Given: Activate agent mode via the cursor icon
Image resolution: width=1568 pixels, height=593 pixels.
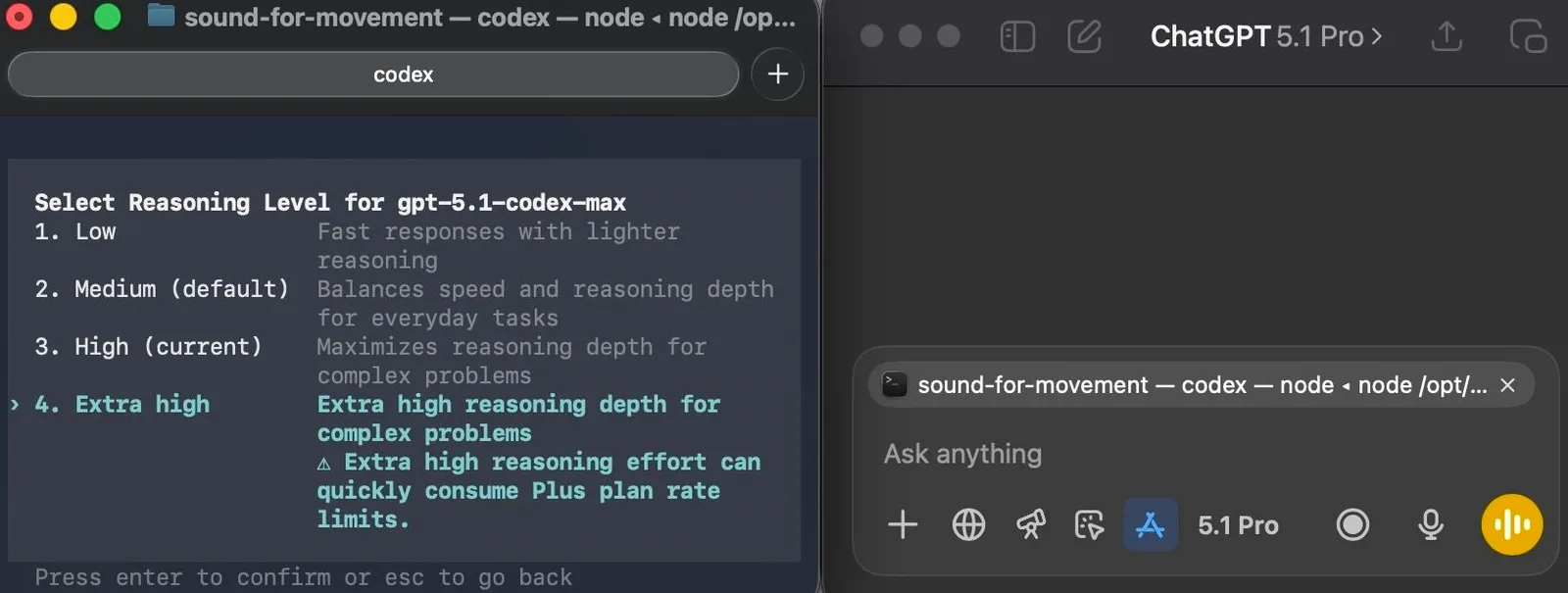Looking at the screenshot, I should [x=1090, y=524].
